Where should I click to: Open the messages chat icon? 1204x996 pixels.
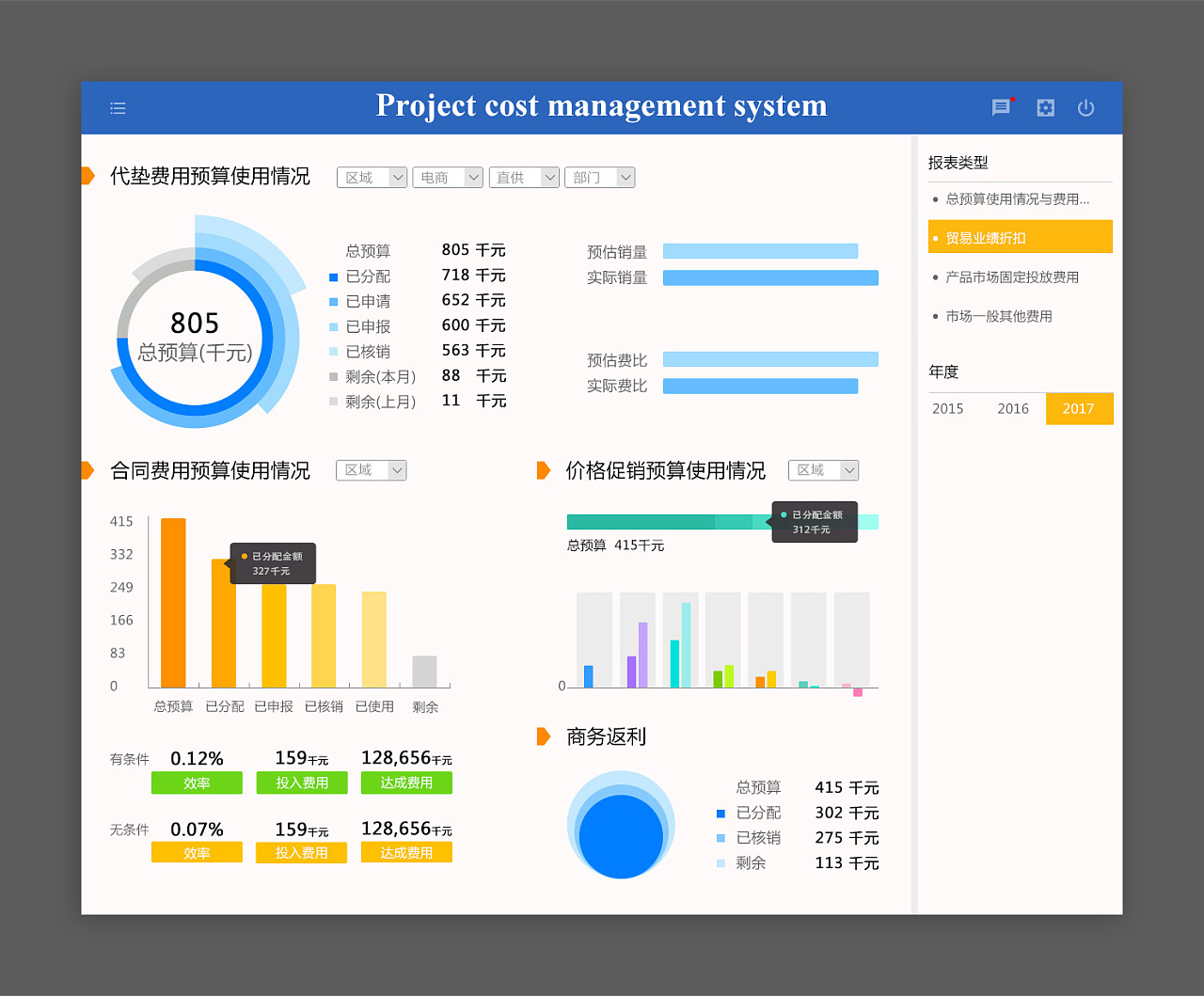pos(1002,107)
